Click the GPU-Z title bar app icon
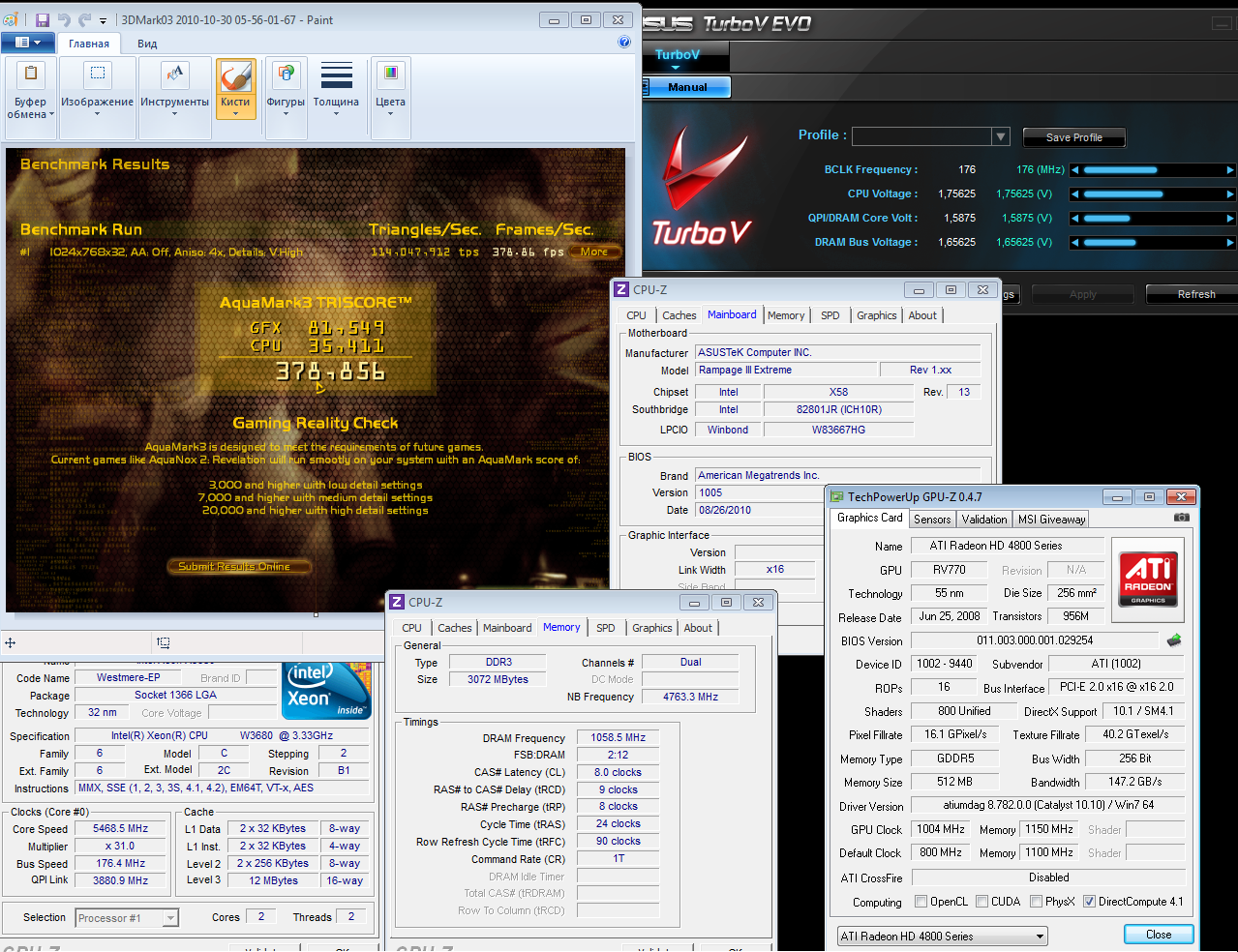The height and width of the screenshot is (952, 1238). 838,496
